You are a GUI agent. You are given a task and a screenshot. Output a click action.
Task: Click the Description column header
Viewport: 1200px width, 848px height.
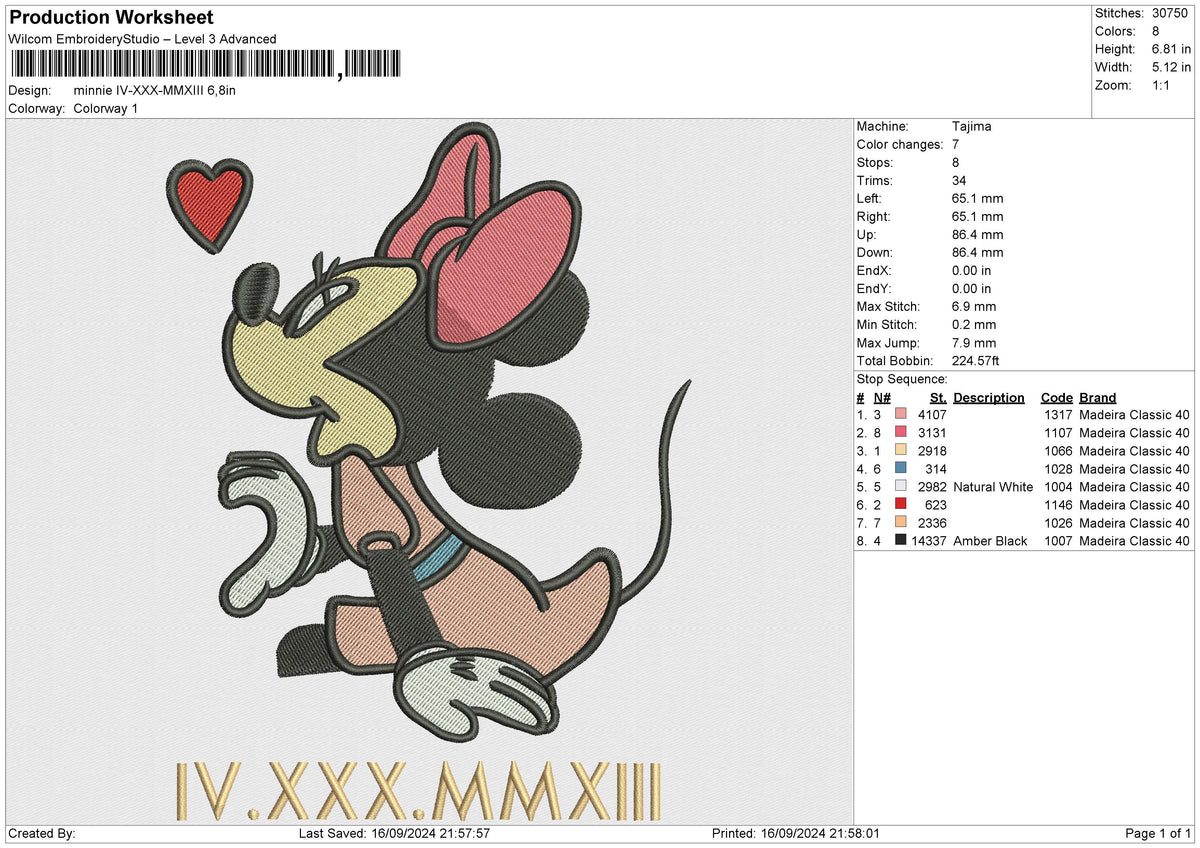coord(989,397)
